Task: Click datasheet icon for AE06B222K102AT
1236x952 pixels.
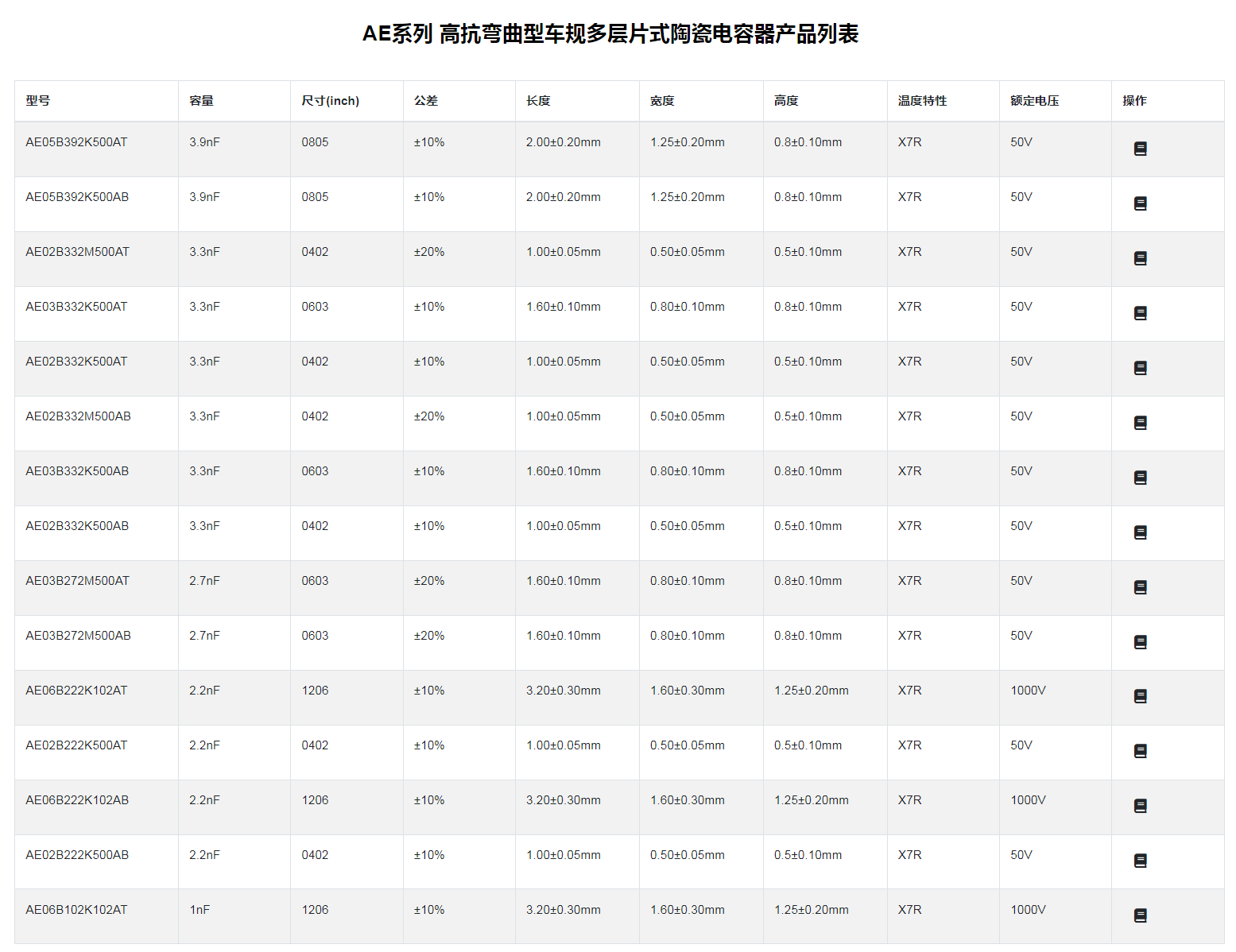Action: point(1140,696)
